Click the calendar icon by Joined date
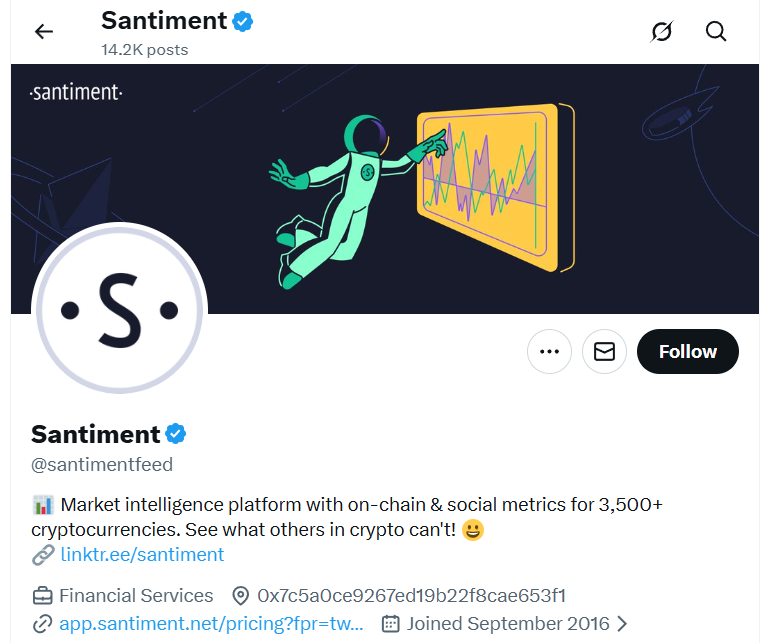Viewport: 780px width, 643px height. pos(391,624)
